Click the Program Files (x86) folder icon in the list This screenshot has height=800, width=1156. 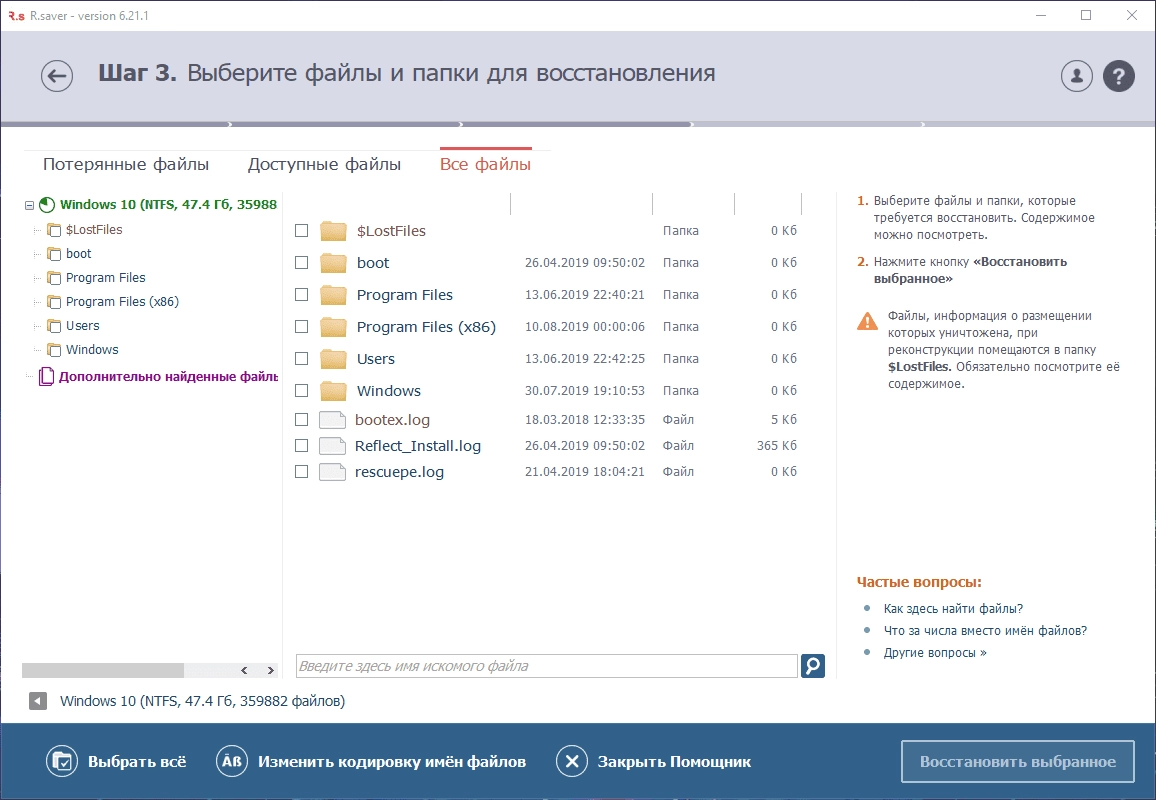[x=333, y=327]
